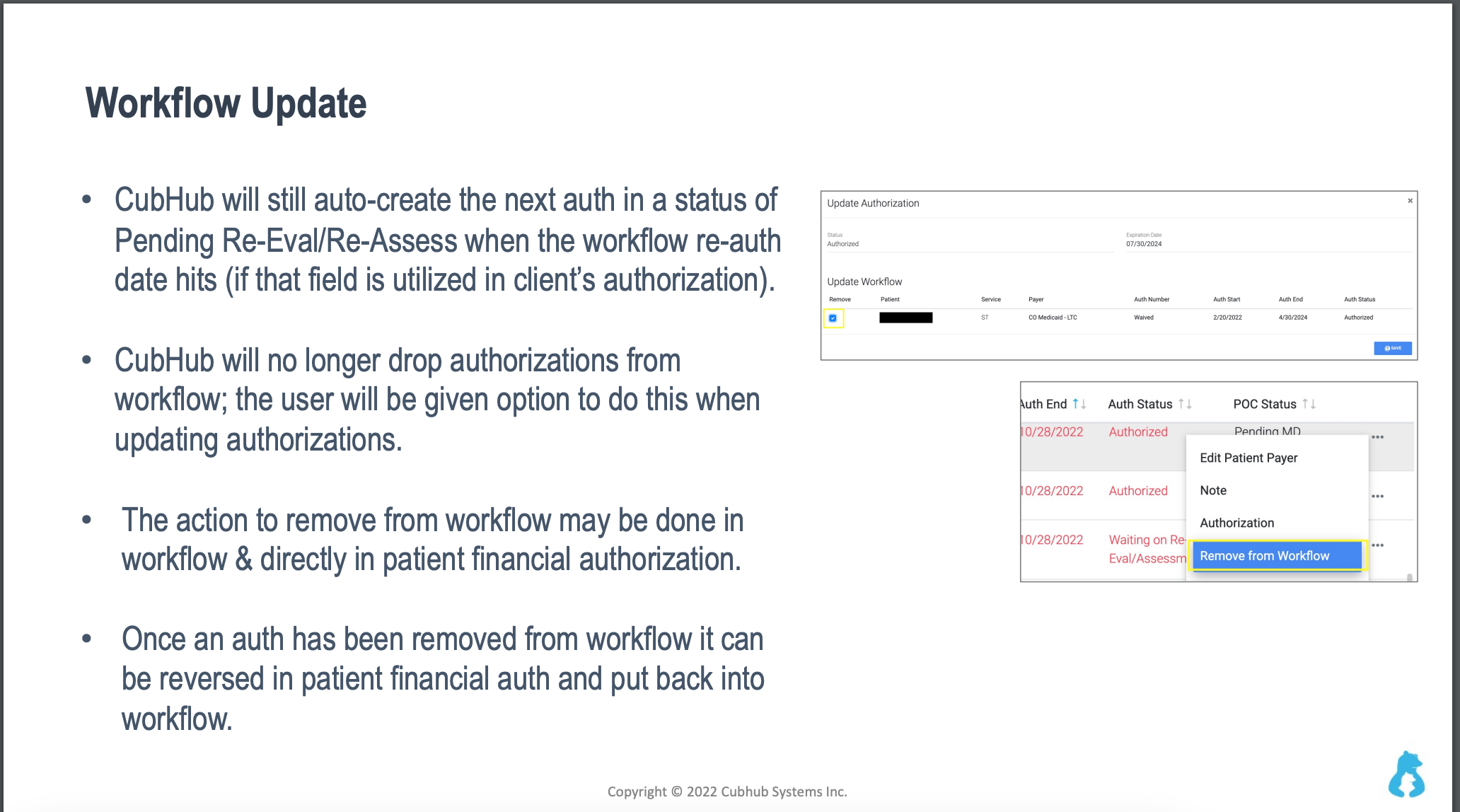Check the Remove checkbox in Update Workflow
The height and width of the screenshot is (812, 1460).
[x=833, y=318]
